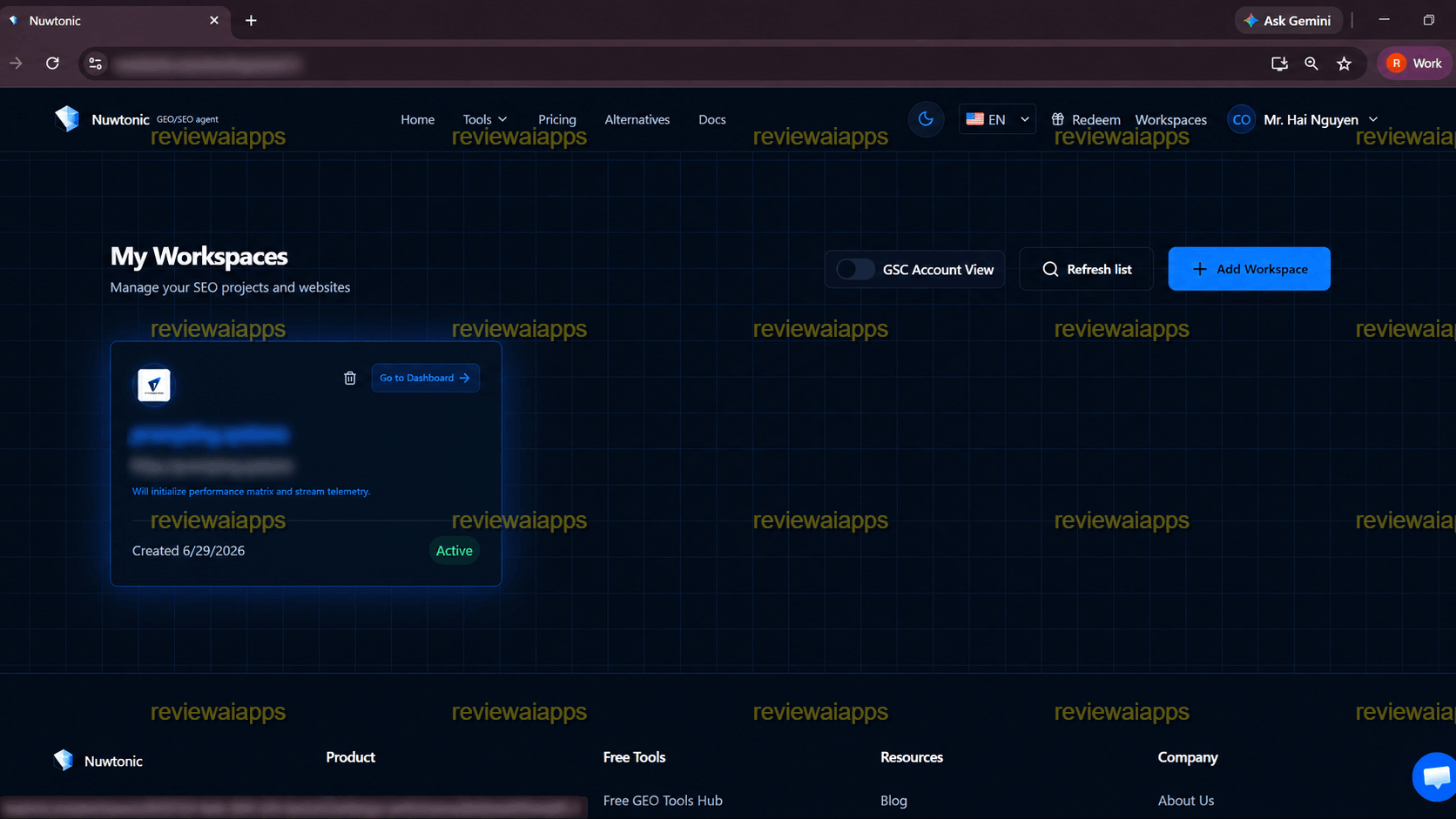
Task: Go to Home page
Action: 418,119
